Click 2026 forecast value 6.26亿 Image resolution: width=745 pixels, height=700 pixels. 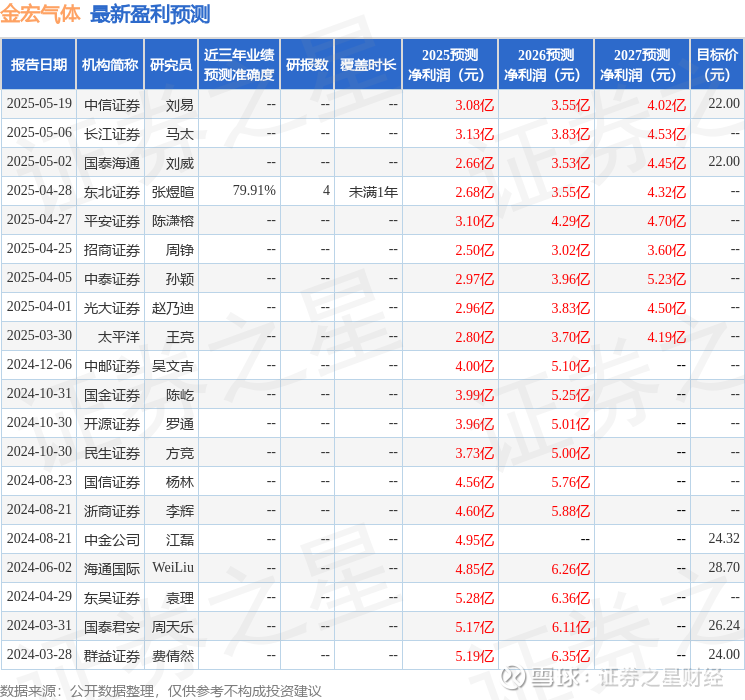click(571, 569)
